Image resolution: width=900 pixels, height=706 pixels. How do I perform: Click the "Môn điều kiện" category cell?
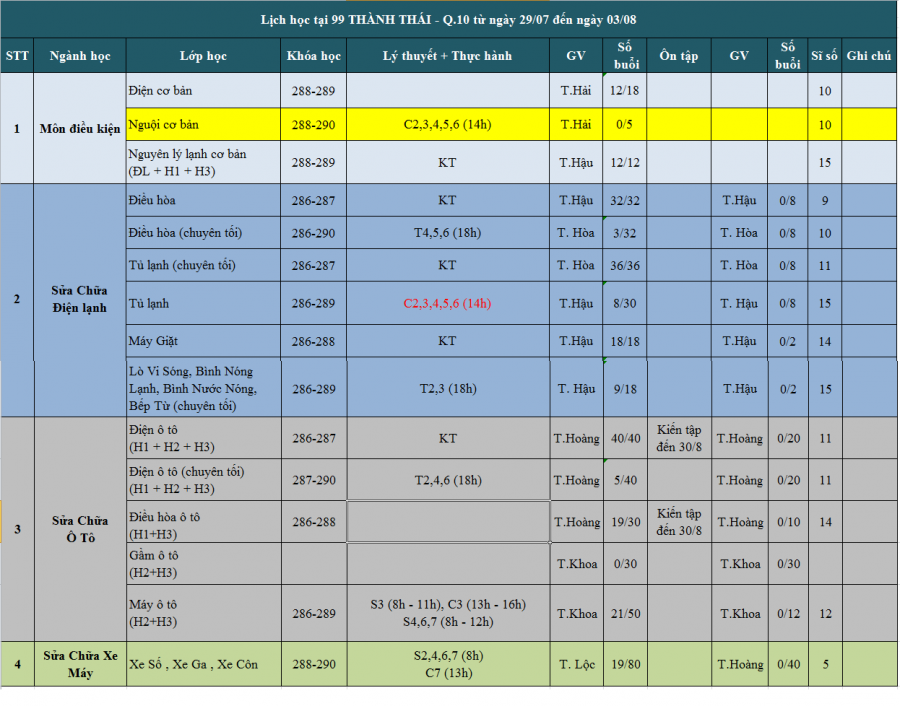coord(80,129)
